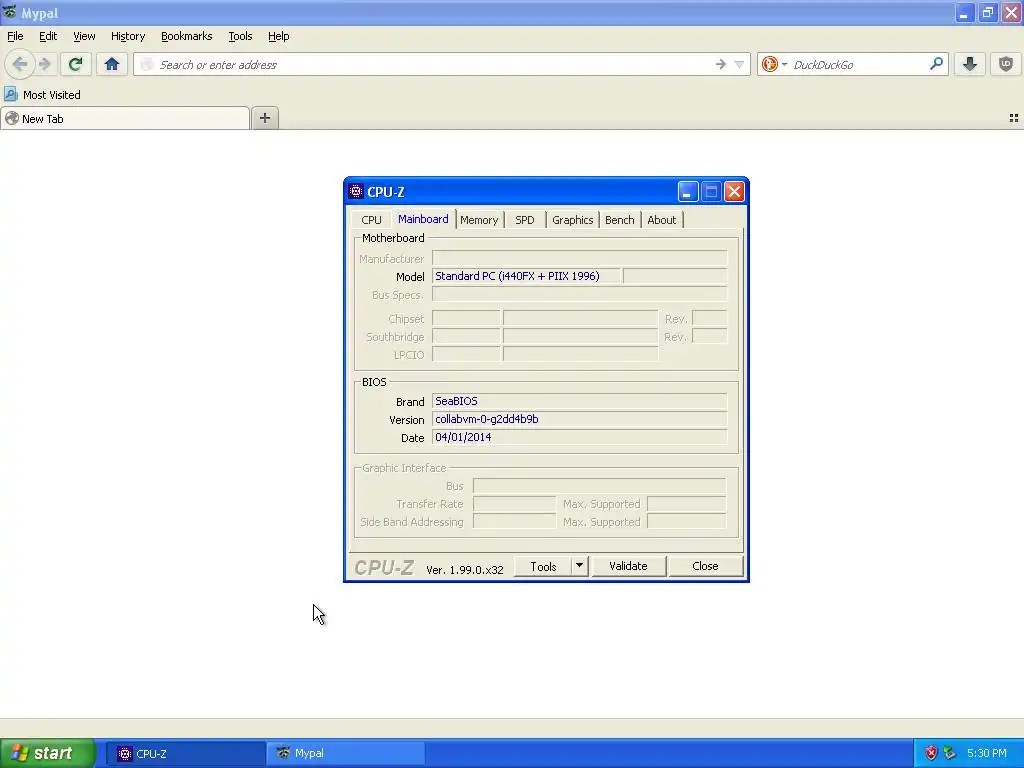1024x768 pixels.
Task: Click the Validate button
Action: [x=628, y=566]
